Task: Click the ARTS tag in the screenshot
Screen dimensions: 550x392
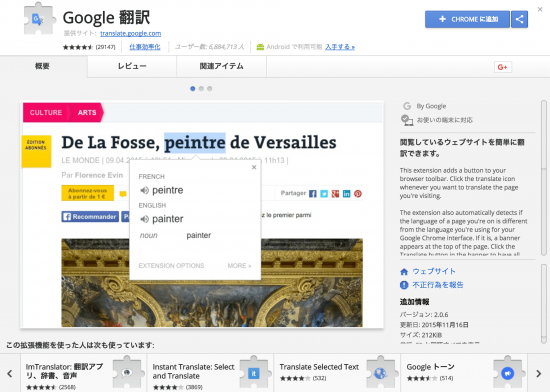Action: pyautogui.click(x=87, y=113)
